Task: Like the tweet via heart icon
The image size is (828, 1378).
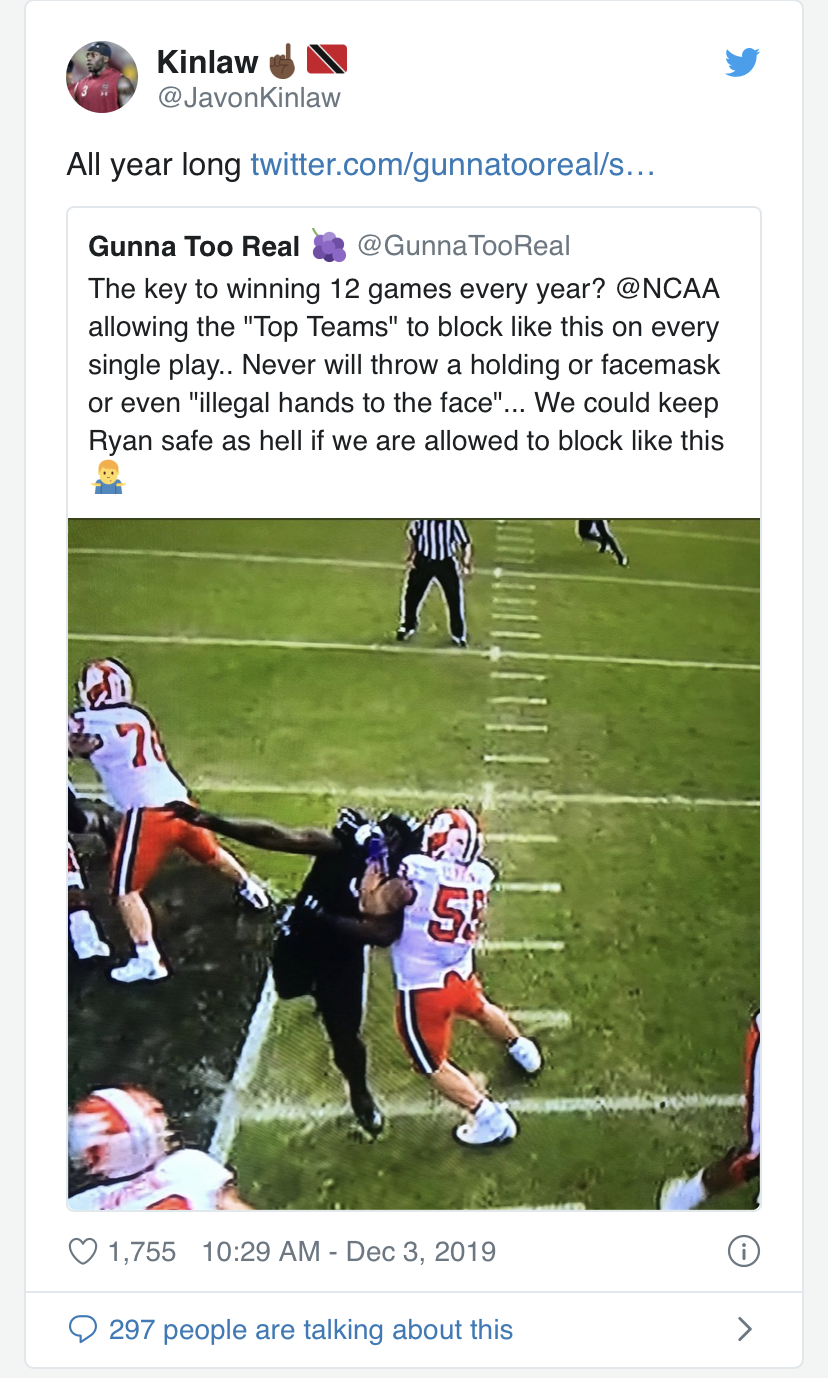Action: click(83, 1251)
